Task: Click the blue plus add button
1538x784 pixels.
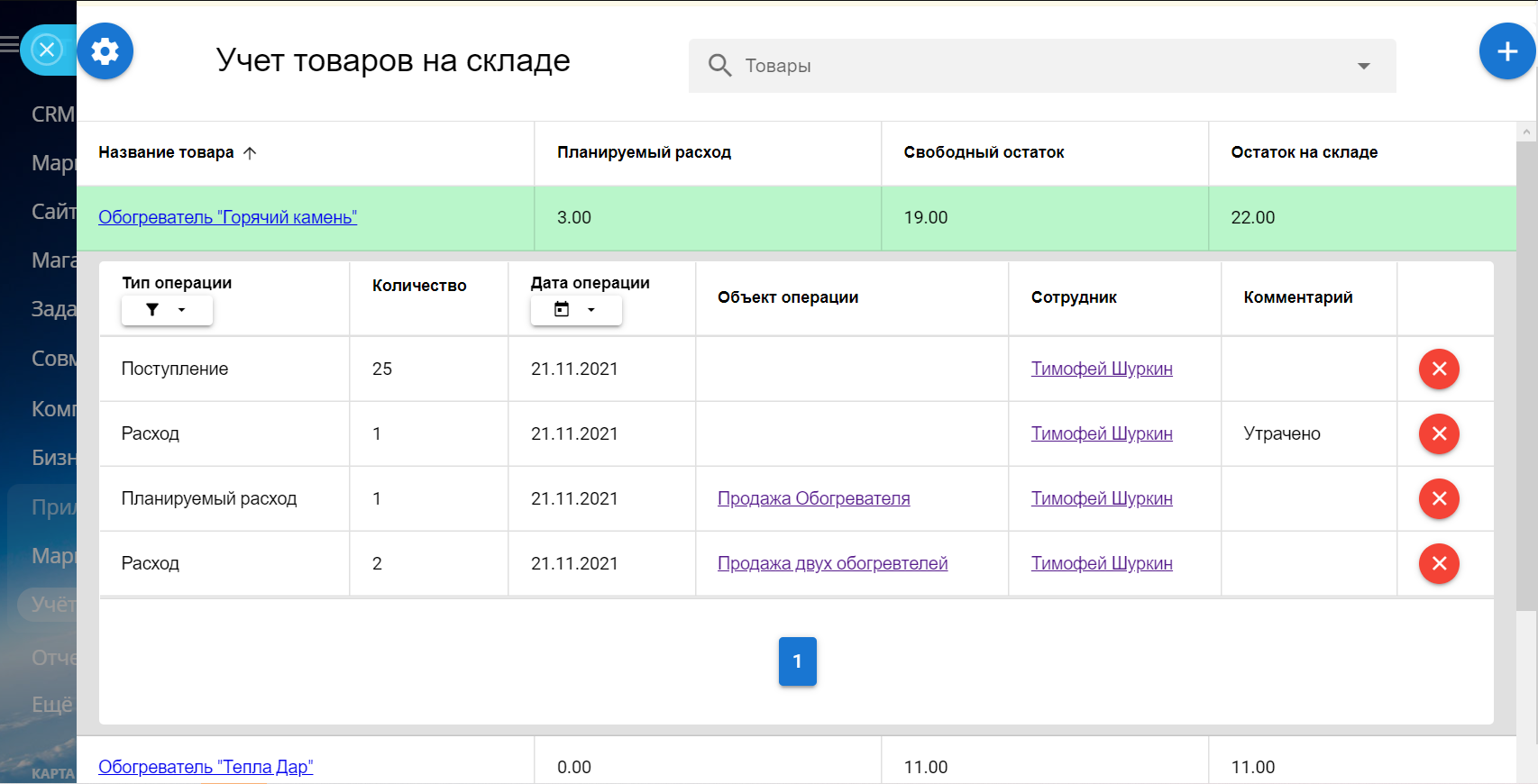Action: pos(1506,51)
